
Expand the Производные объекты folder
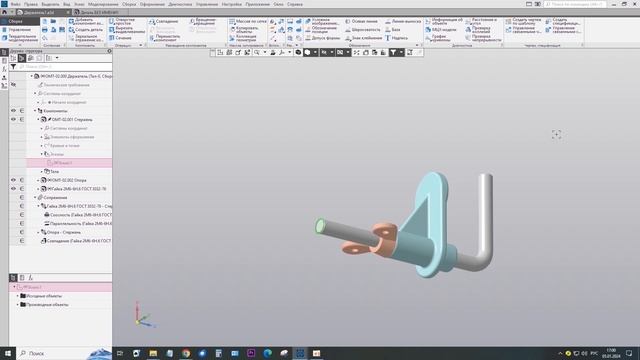click(x=18, y=304)
